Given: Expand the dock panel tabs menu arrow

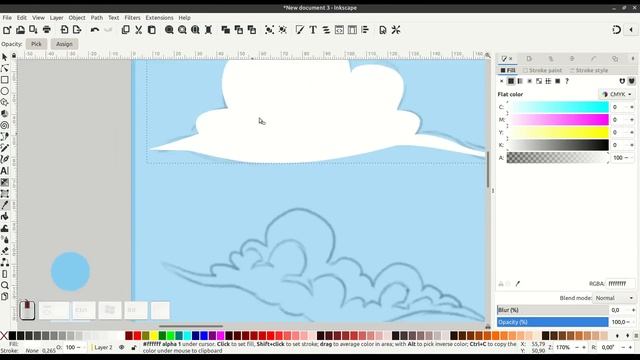Looking at the screenshot, I should 633,59.
